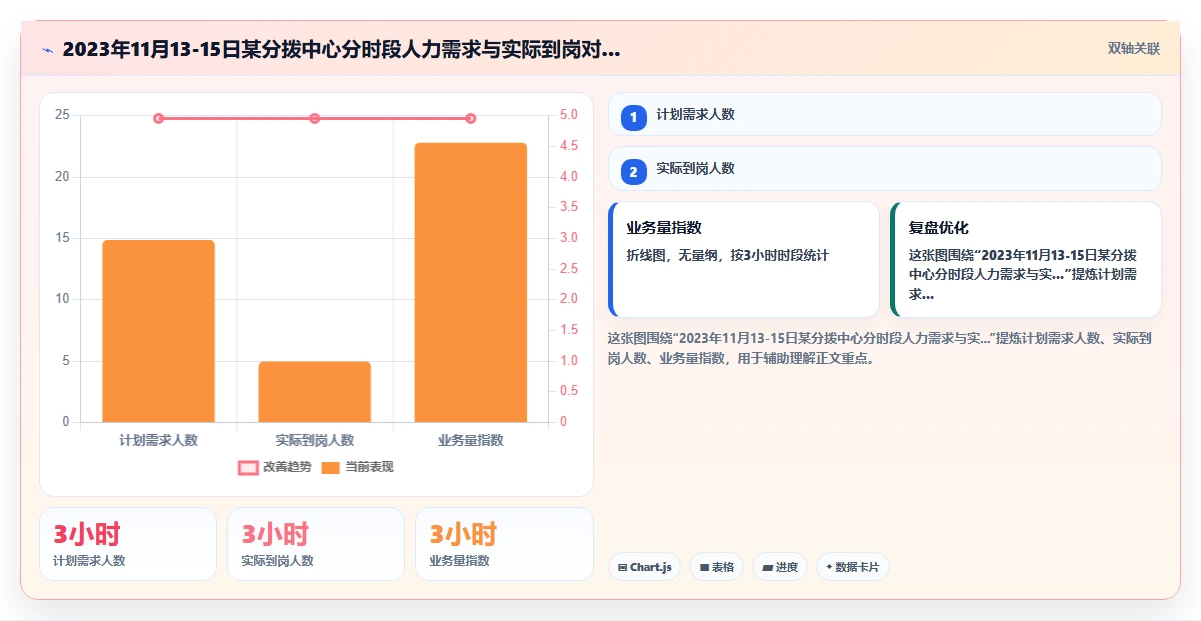Click the pink 改善趋势 legend swatch

pos(248,467)
